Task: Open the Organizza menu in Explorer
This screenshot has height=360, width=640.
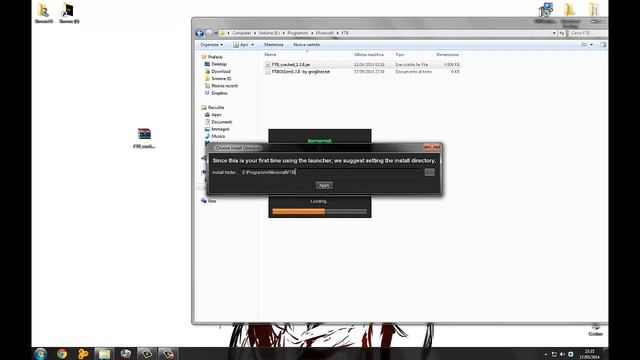Action: tap(211, 44)
